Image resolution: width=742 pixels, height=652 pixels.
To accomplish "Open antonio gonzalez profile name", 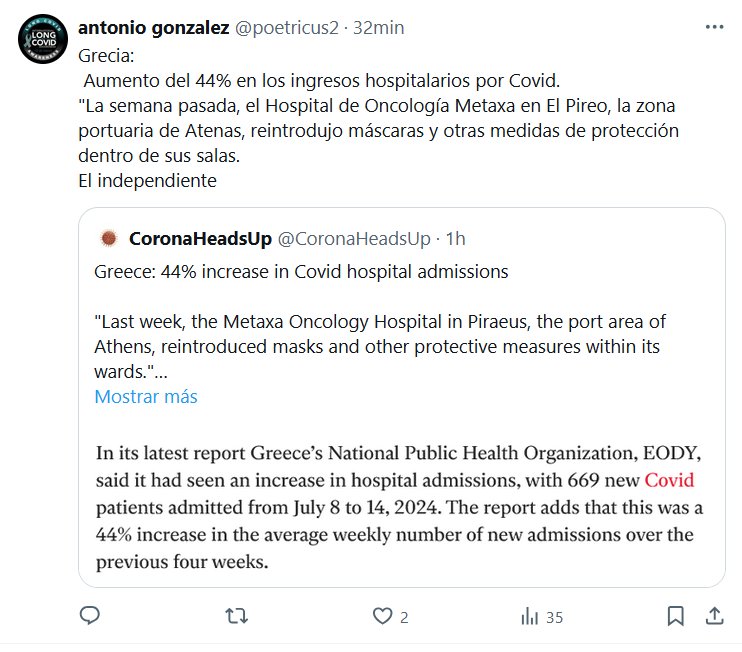I will (x=153, y=27).
